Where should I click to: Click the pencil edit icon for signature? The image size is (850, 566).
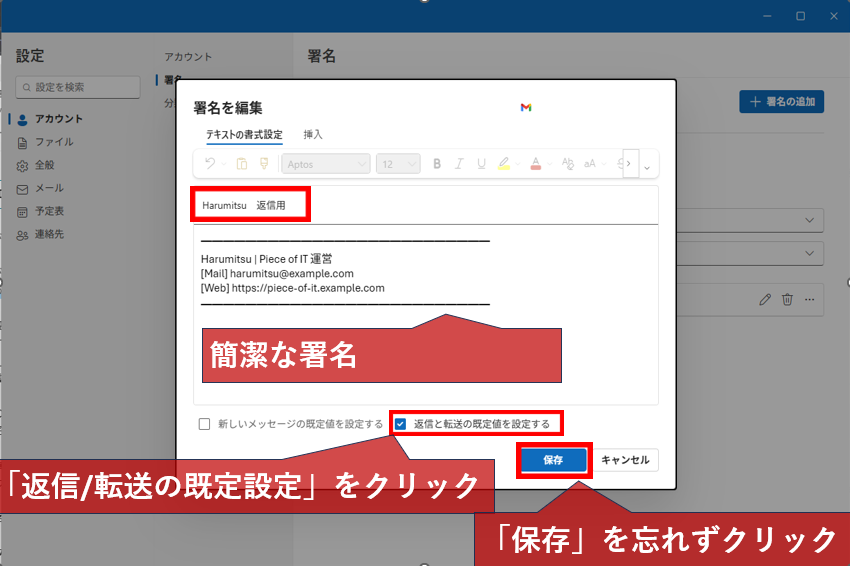click(x=765, y=299)
